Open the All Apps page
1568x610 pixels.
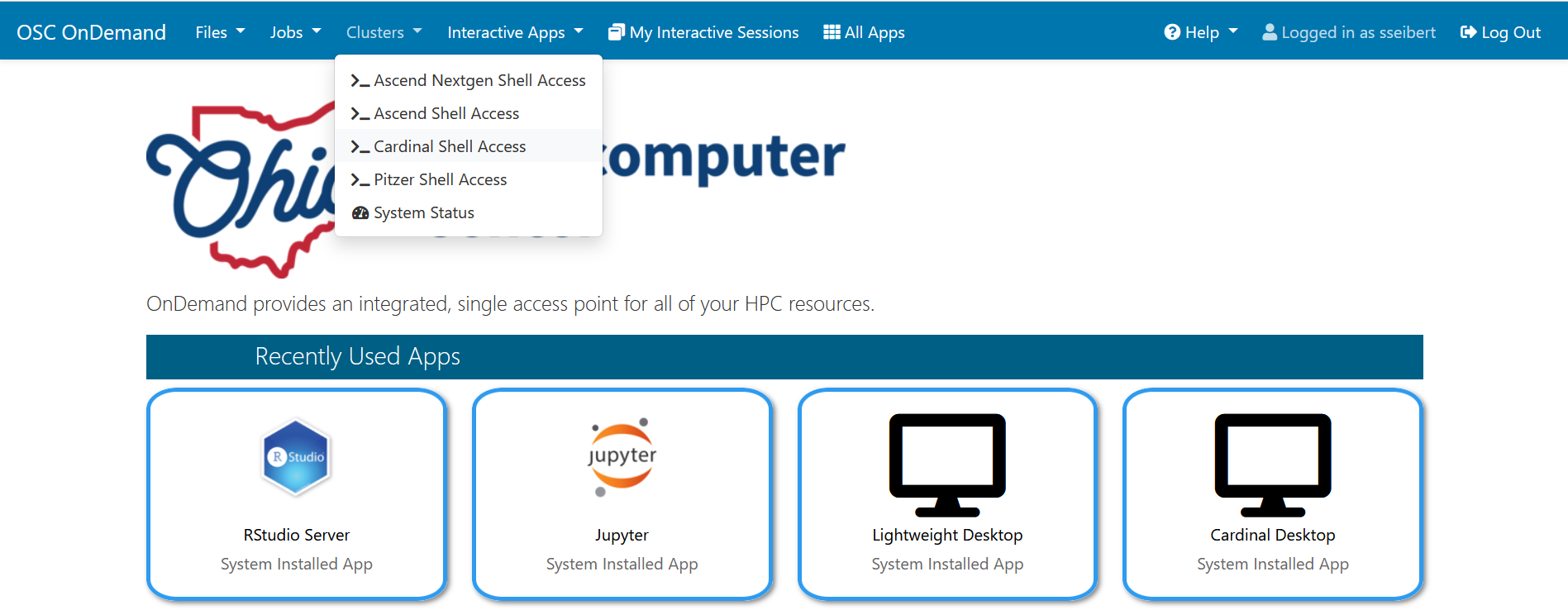pyautogui.click(x=864, y=32)
